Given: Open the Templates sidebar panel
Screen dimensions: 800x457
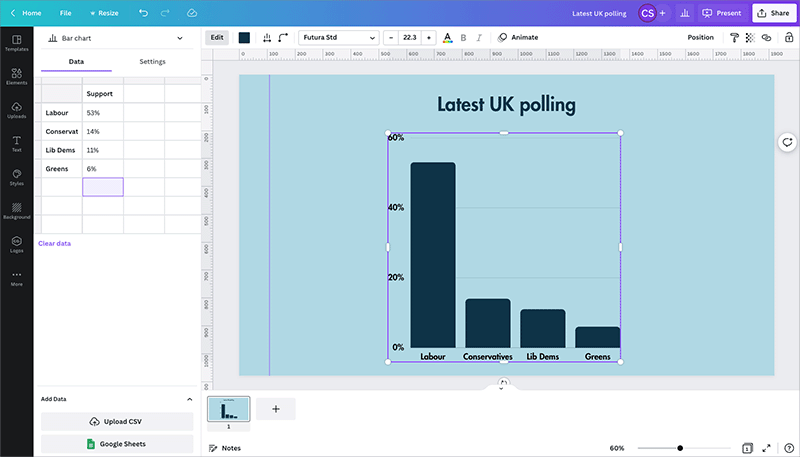Looking at the screenshot, I should point(16,43).
